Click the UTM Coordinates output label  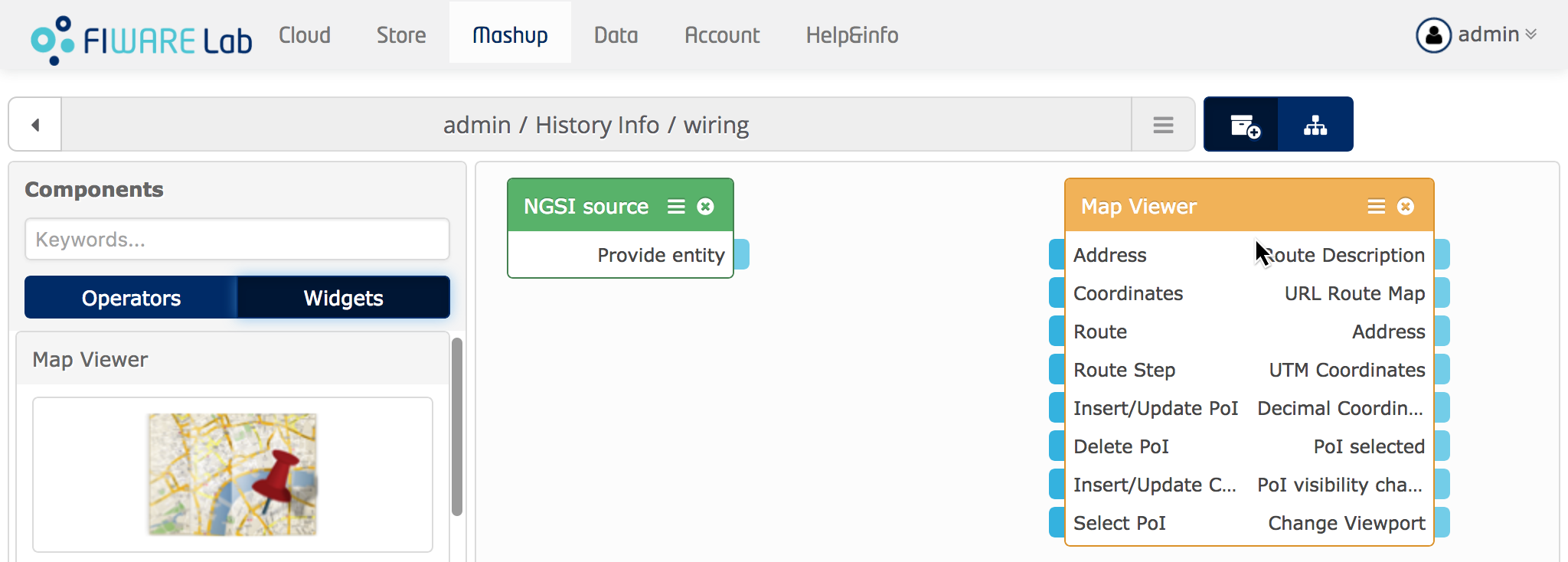coord(1347,370)
